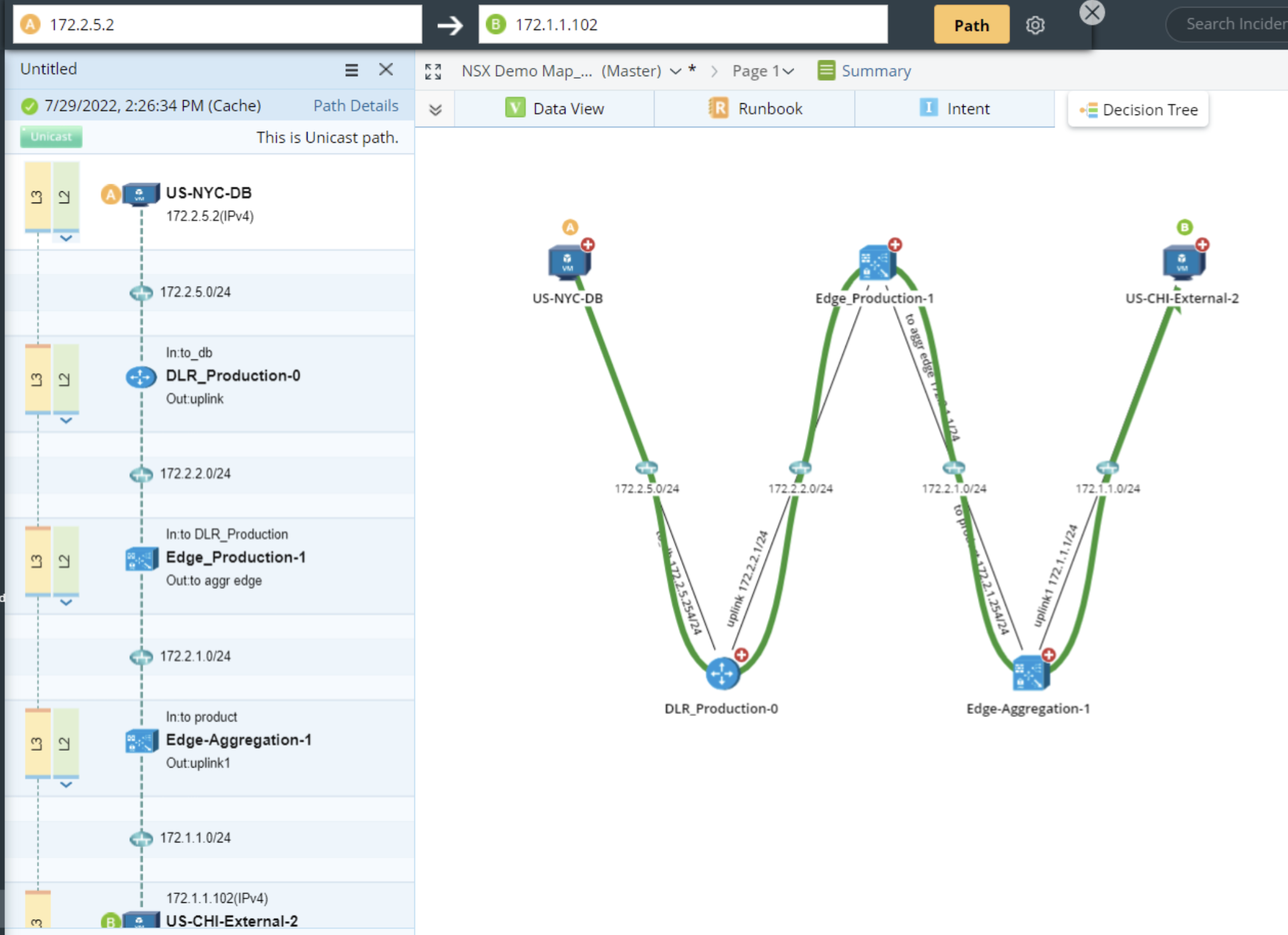The height and width of the screenshot is (935, 1288).
Task: Open the NSX Demo Map Master dropdown chevron
Action: coord(675,71)
